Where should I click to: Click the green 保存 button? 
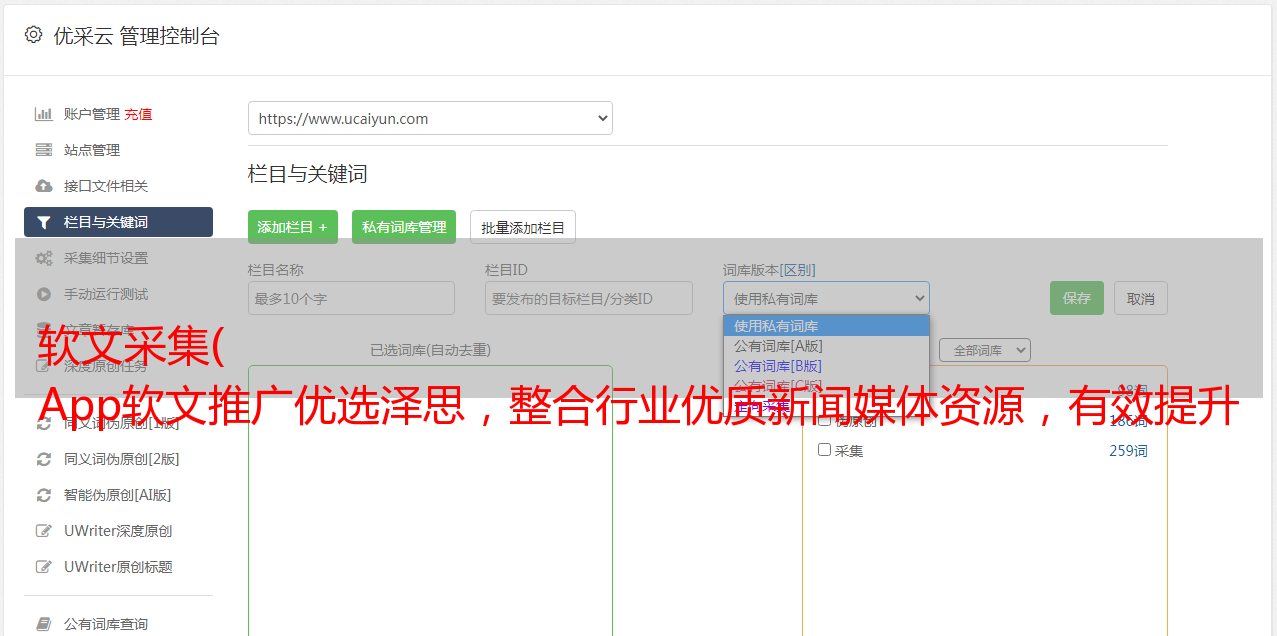tap(1077, 298)
